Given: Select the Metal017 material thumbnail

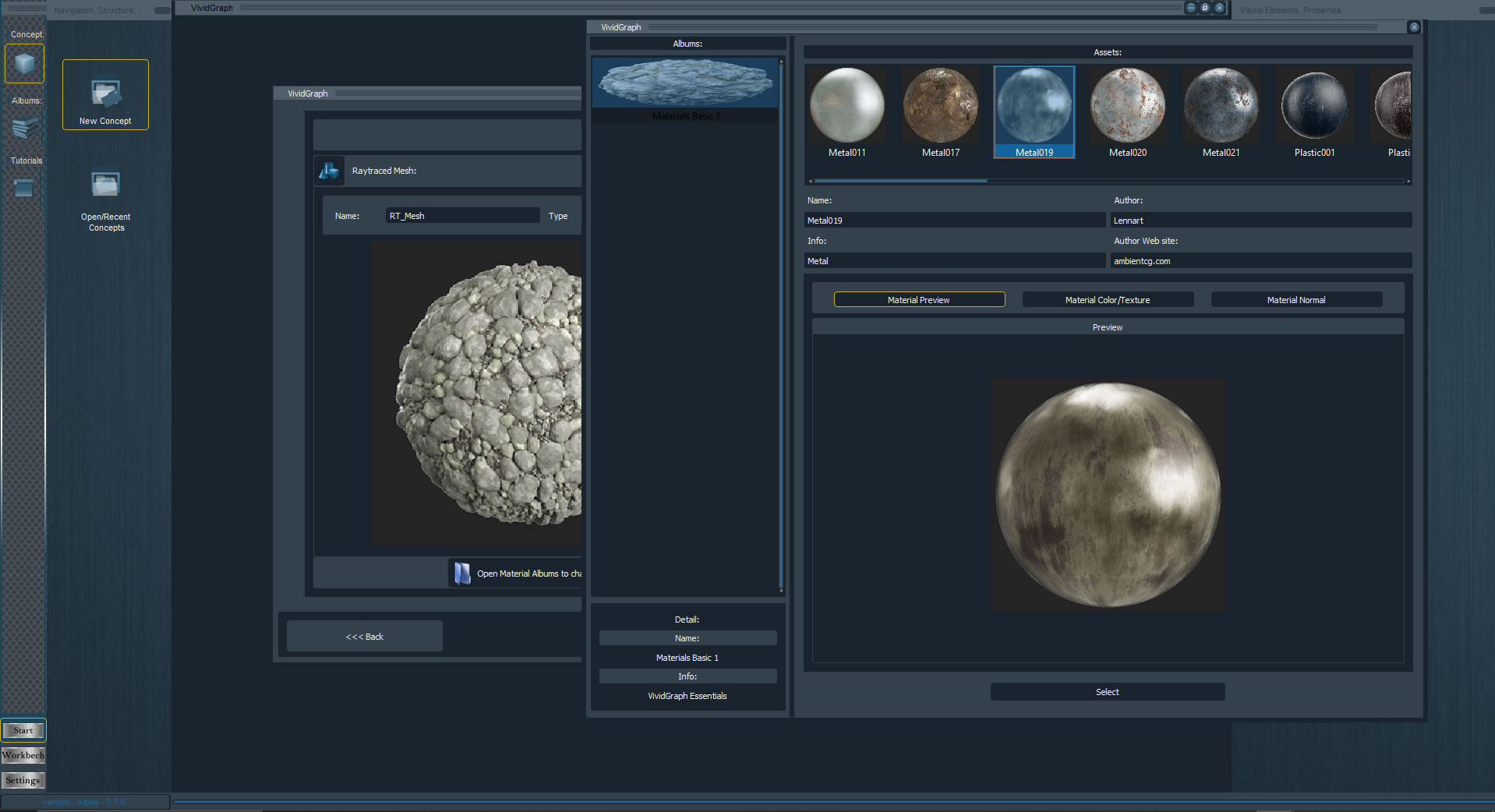Looking at the screenshot, I should click(x=940, y=106).
